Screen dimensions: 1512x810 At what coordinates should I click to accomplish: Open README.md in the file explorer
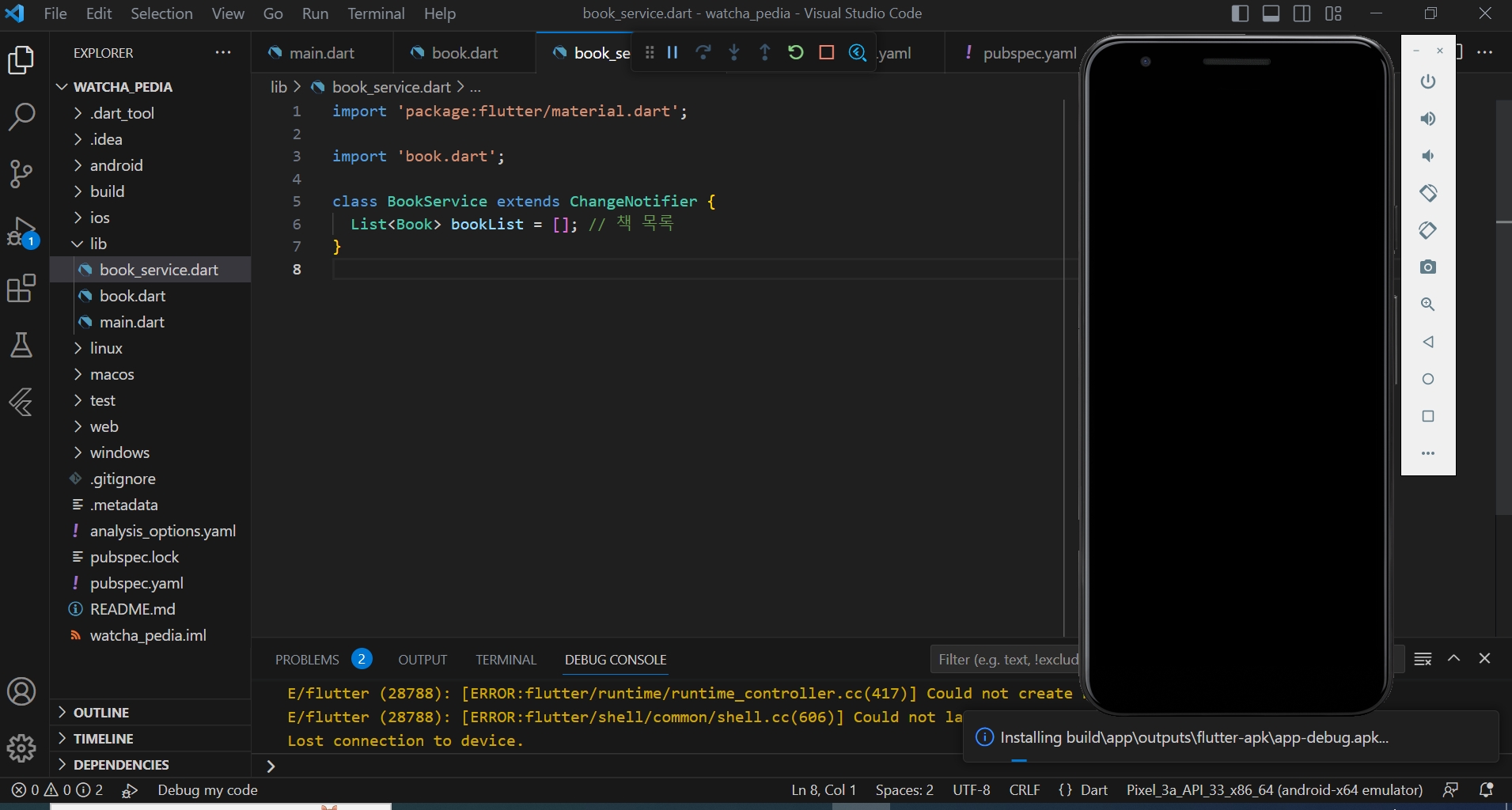point(150,609)
